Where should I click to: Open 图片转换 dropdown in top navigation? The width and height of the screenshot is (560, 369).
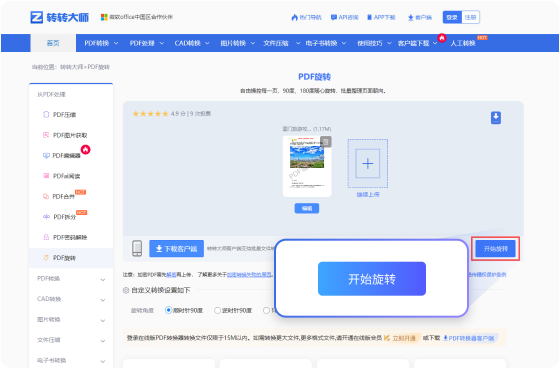(238, 43)
